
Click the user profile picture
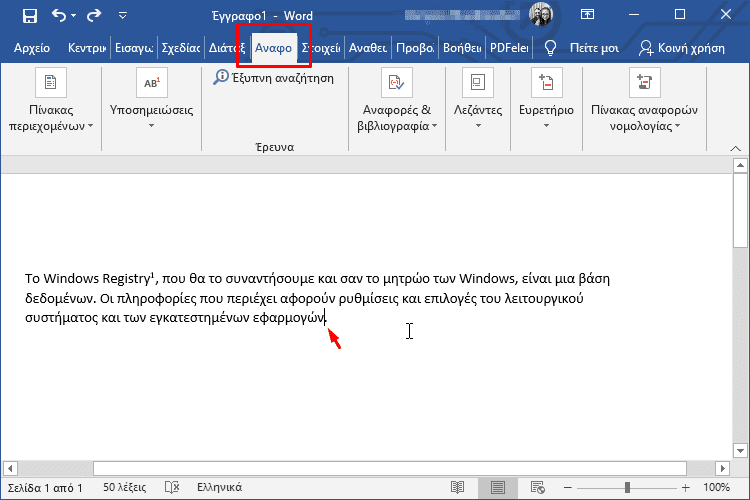click(541, 14)
